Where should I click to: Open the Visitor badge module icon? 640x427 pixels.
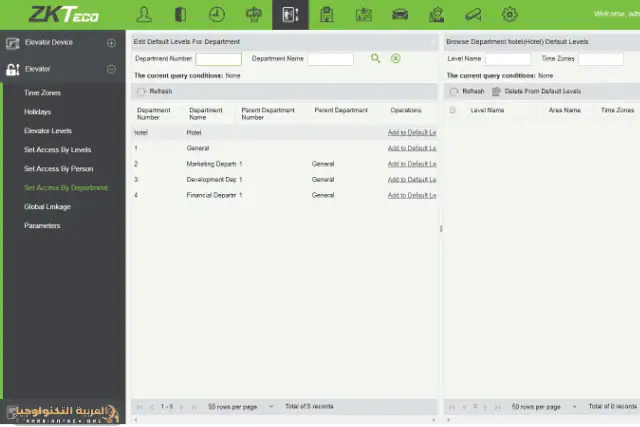click(363, 15)
